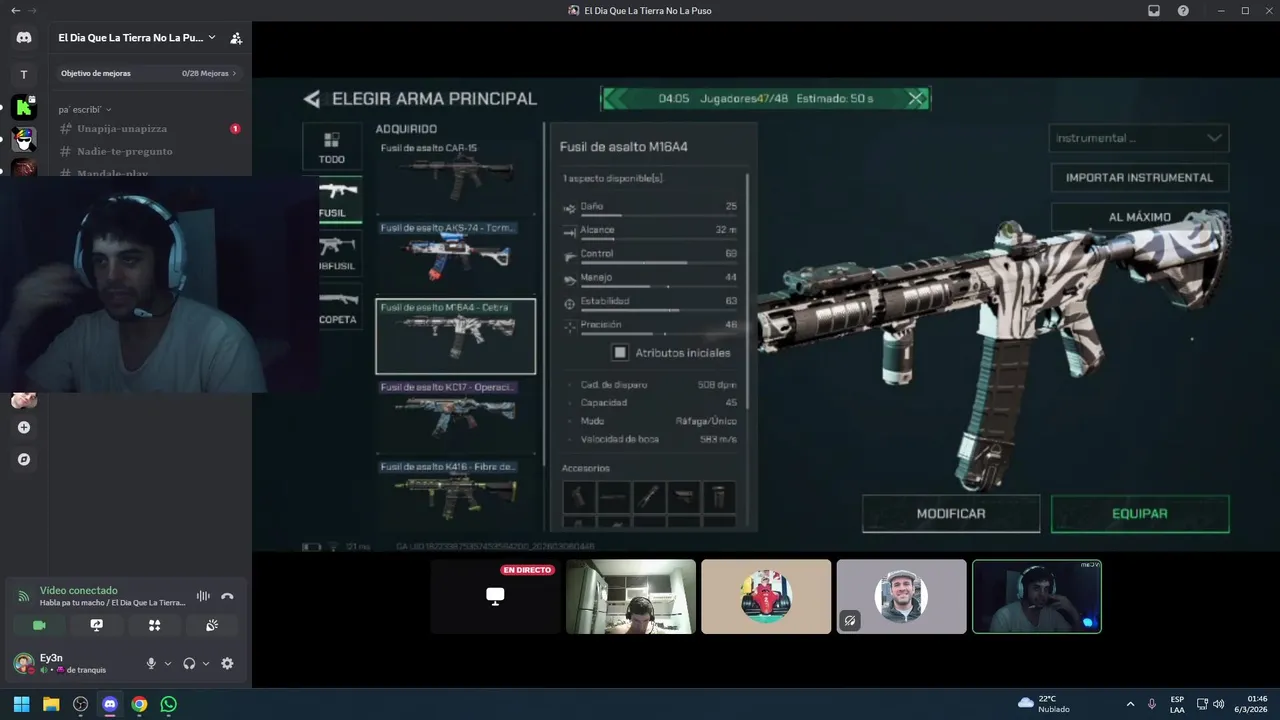The height and width of the screenshot is (720, 1280).
Task: Click the EQUIPAR button
Action: tap(1140, 513)
